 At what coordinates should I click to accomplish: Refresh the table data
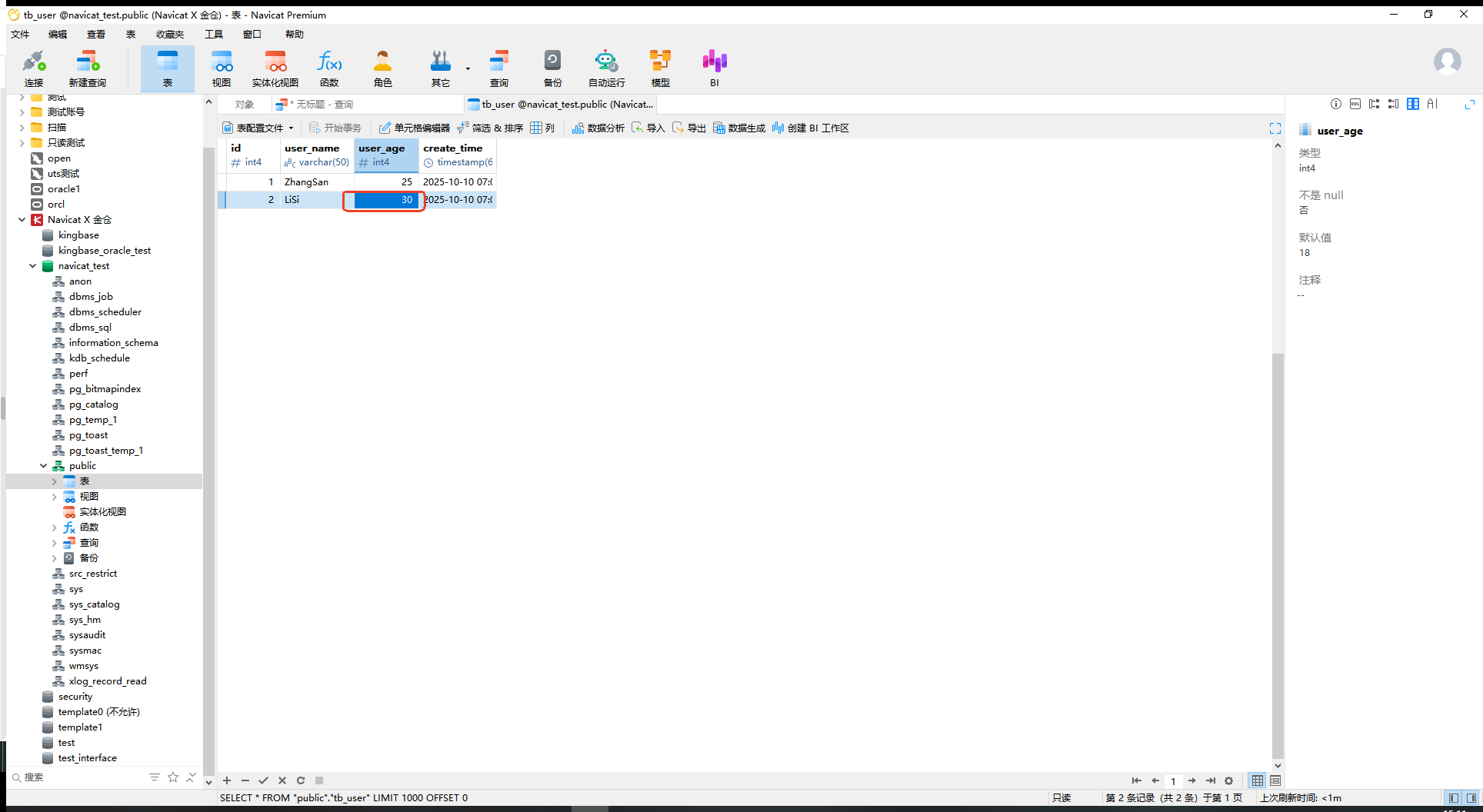coord(301,780)
